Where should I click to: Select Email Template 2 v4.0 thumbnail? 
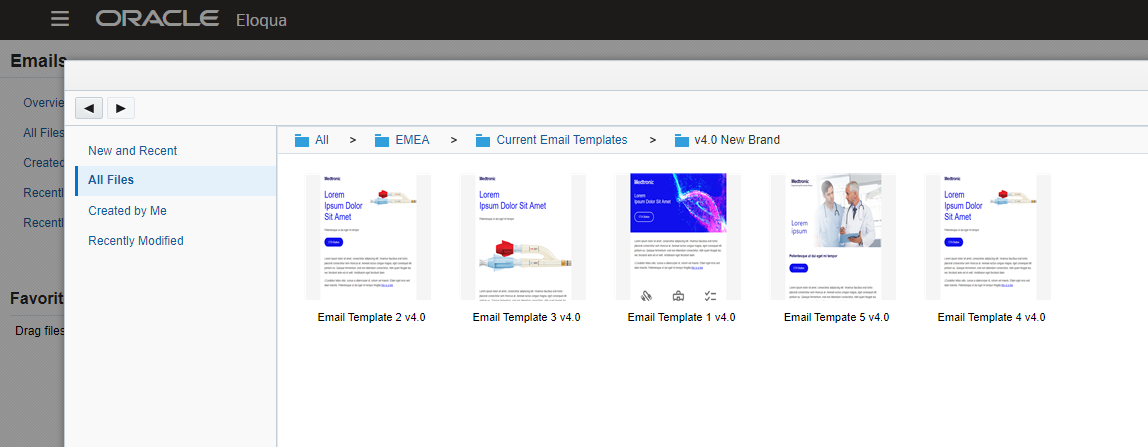point(367,237)
